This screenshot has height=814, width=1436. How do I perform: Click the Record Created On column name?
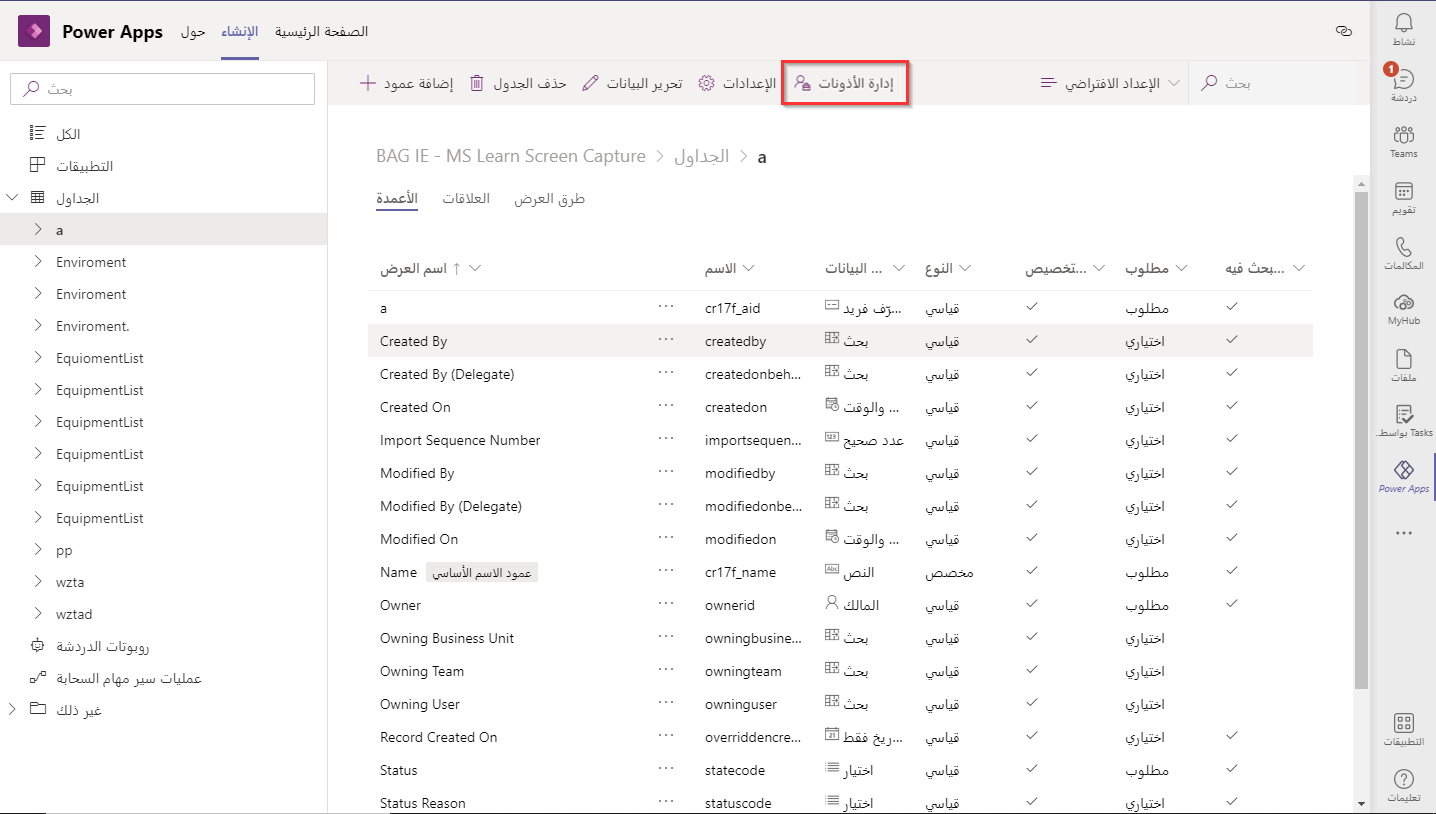tap(438, 737)
